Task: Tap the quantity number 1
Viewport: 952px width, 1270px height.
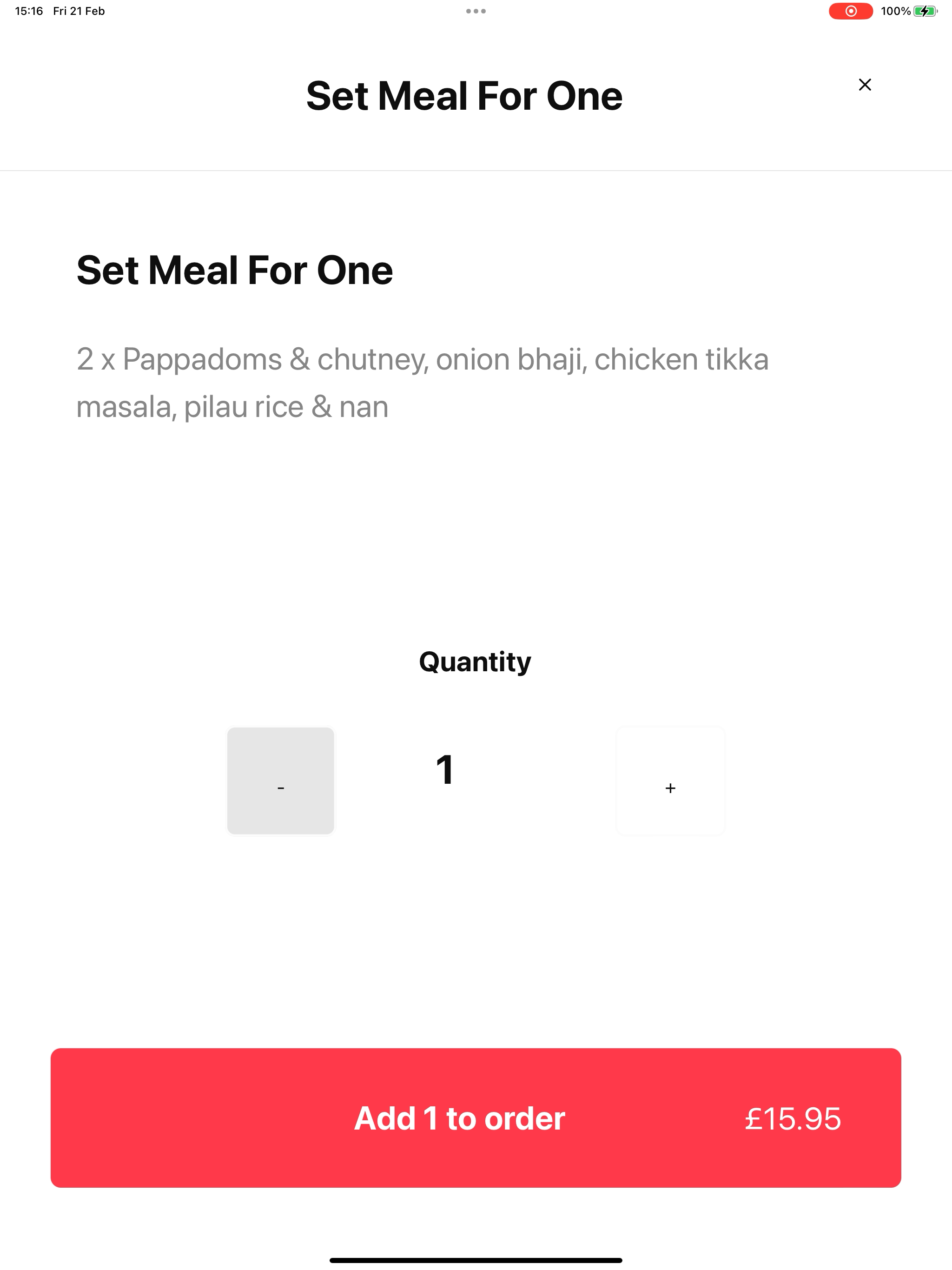Action: [x=445, y=769]
